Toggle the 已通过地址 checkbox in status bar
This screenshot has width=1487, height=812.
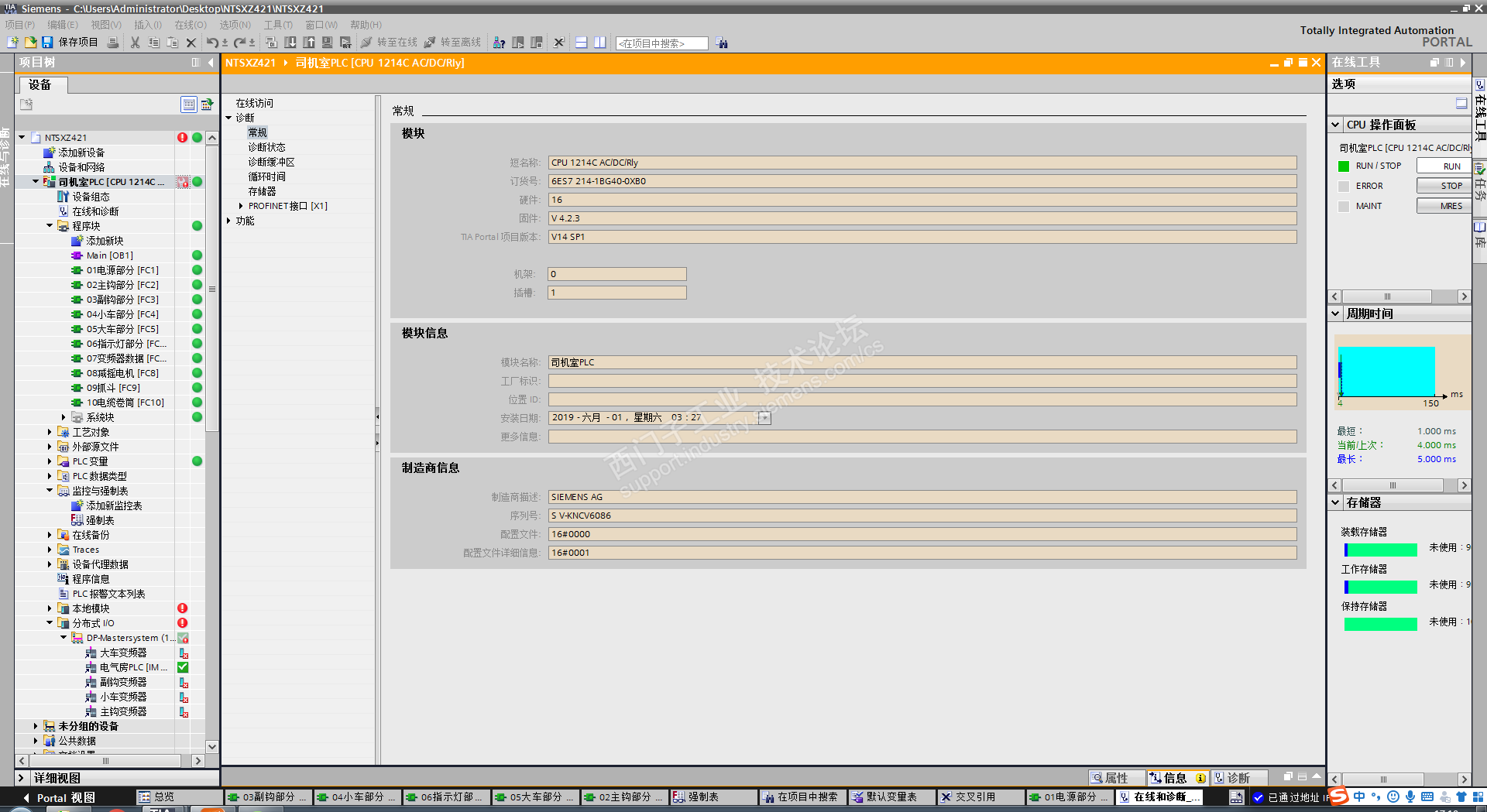pyautogui.click(x=1259, y=797)
